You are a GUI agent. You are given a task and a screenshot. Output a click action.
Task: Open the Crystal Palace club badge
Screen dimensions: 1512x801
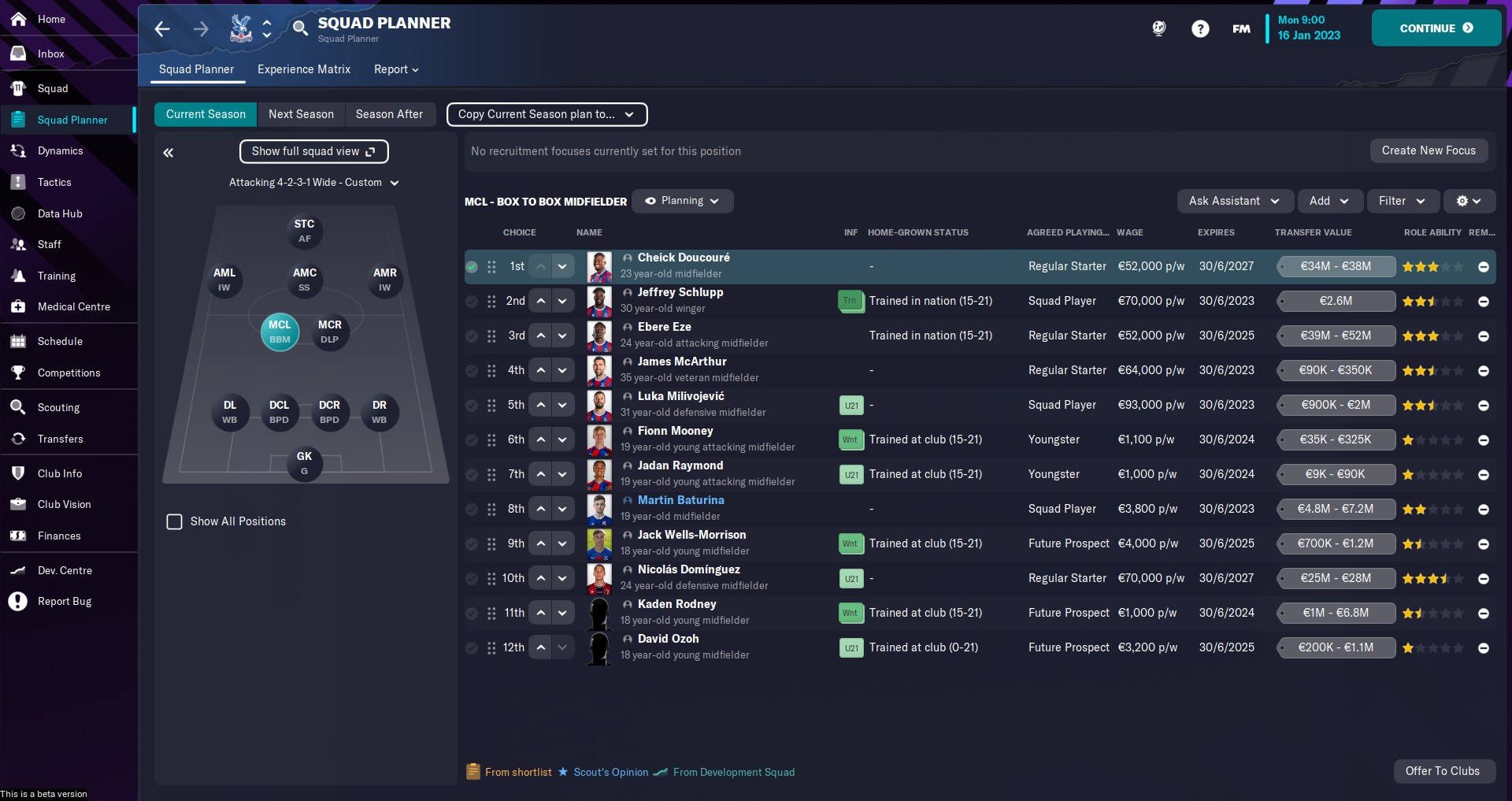tap(241, 29)
